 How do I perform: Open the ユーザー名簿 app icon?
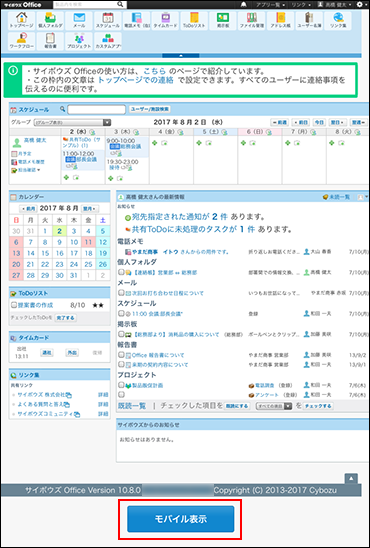(309, 21)
